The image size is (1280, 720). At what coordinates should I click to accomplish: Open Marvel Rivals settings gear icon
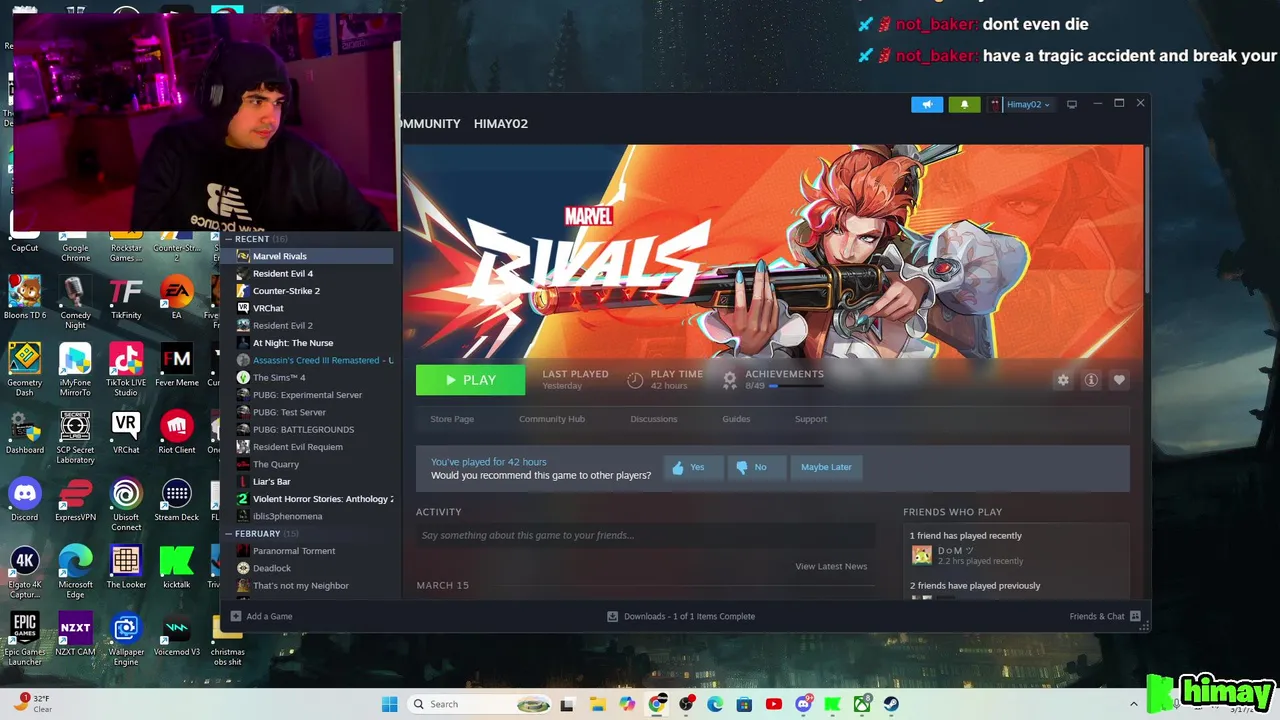pyautogui.click(x=1063, y=380)
